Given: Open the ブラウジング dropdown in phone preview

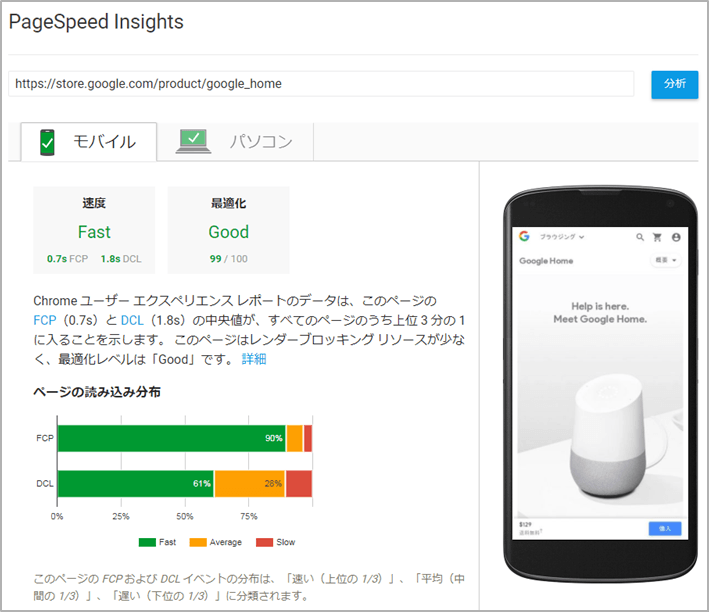Looking at the screenshot, I should pyautogui.click(x=562, y=238).
